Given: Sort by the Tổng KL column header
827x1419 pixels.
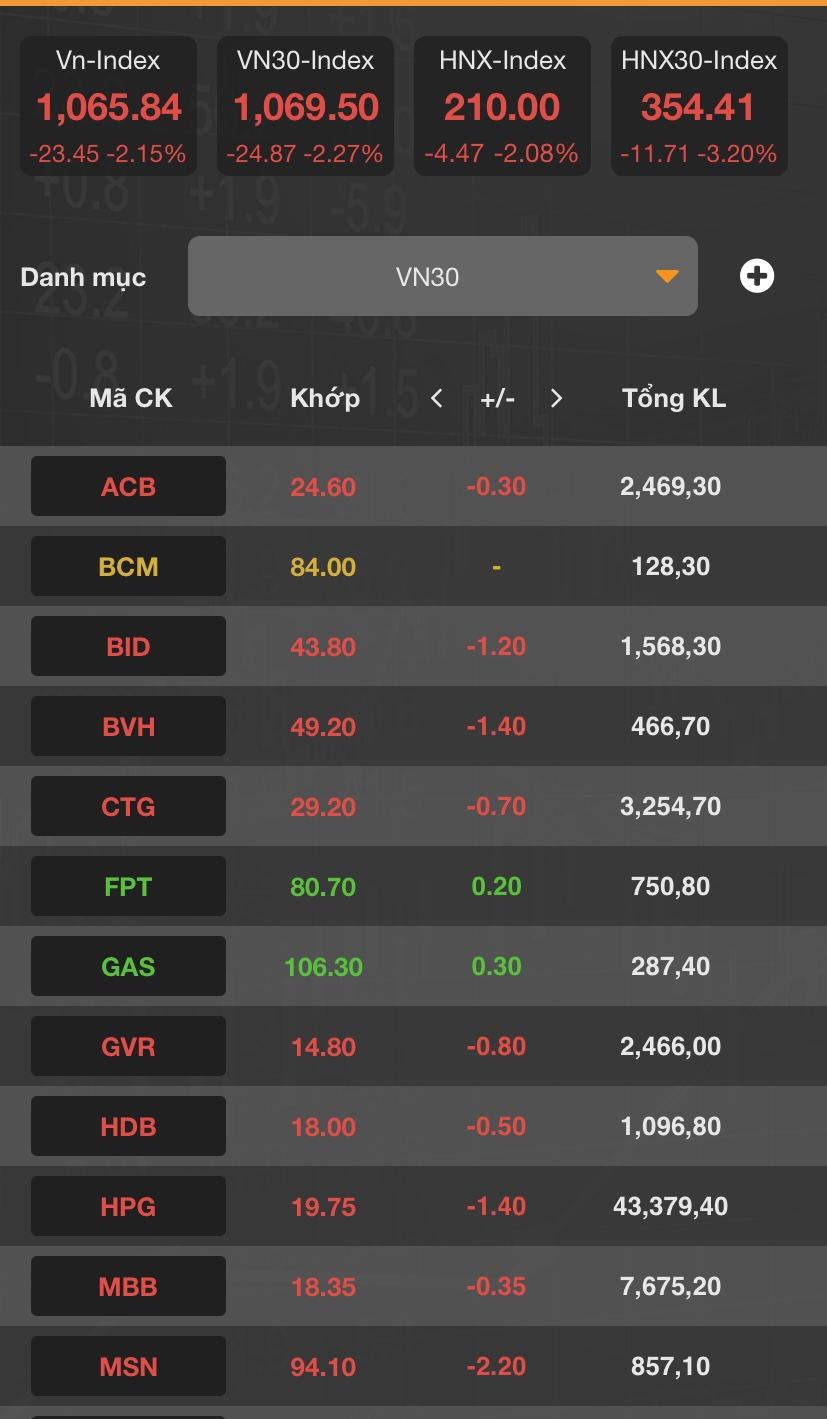Looking at the screenshot, I should tap(674, 399).
